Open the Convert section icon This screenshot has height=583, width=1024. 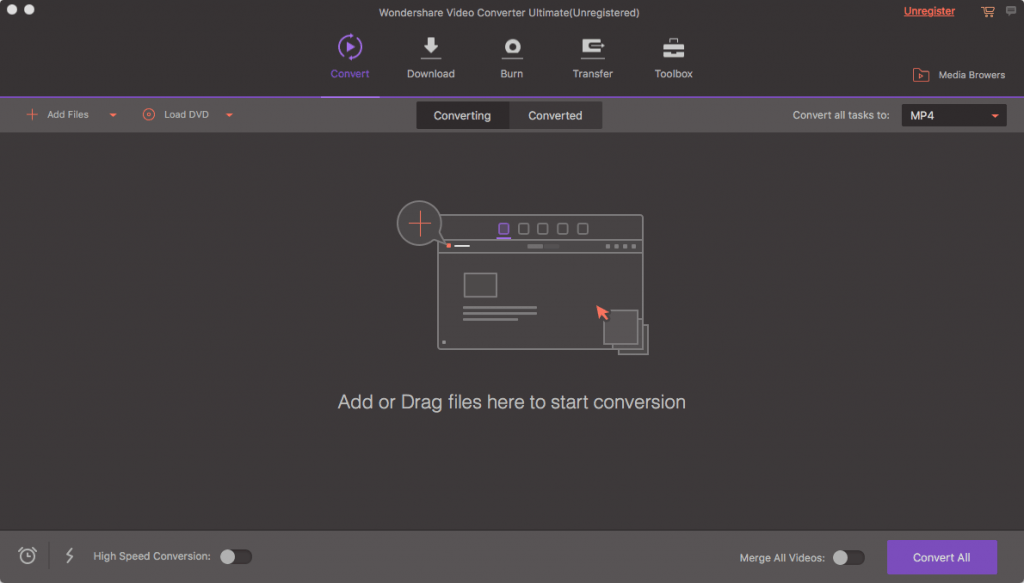(350, 47)
